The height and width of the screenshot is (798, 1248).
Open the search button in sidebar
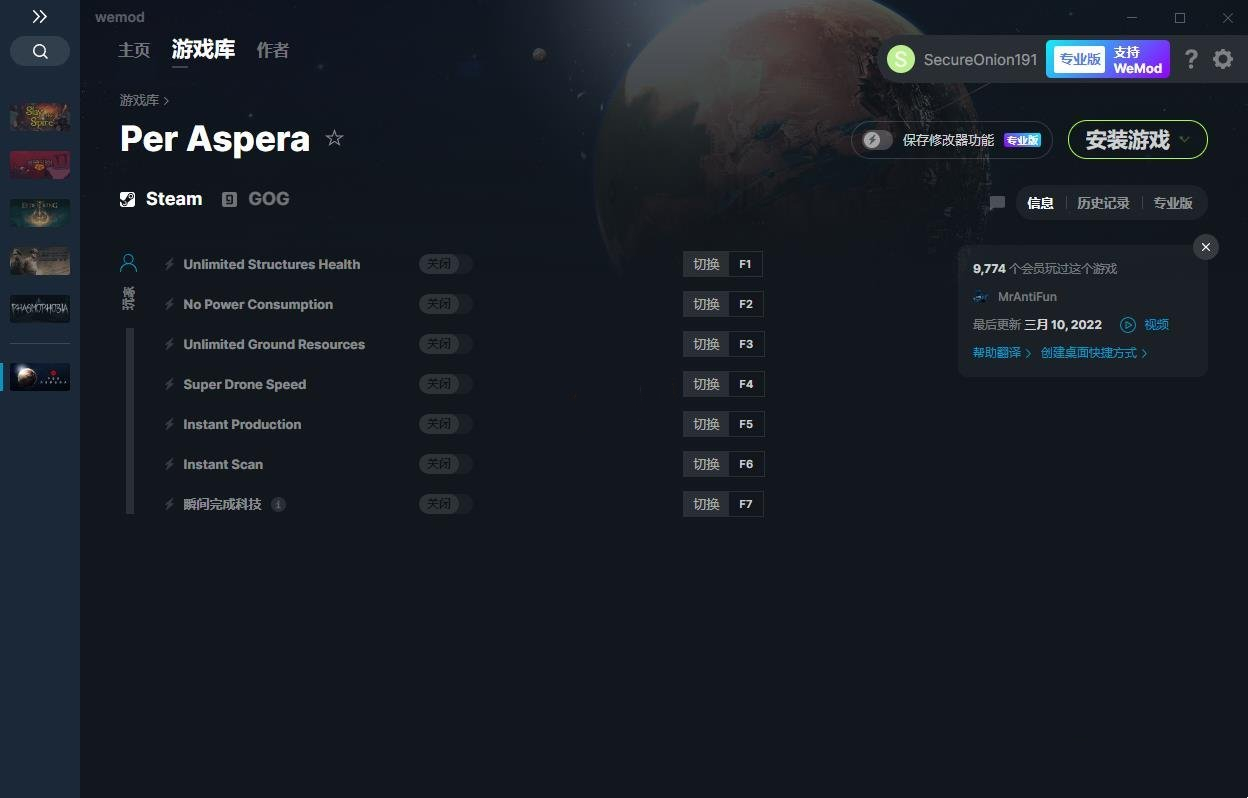[40, 51]
